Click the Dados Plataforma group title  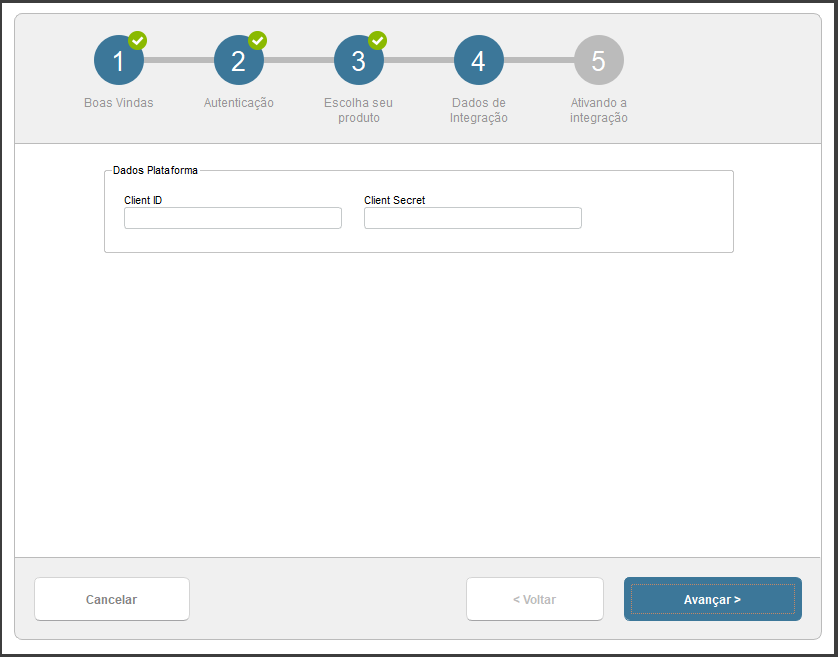(x=156, y=171)
